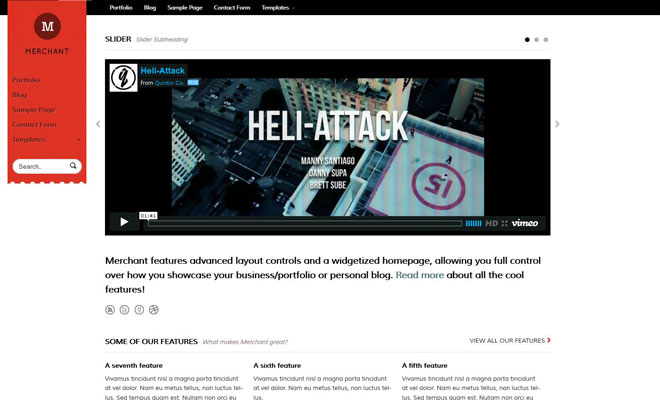Open Portfolio in the sidebar menu
This screenshot has width=660, height=400.
click(26, 79)
